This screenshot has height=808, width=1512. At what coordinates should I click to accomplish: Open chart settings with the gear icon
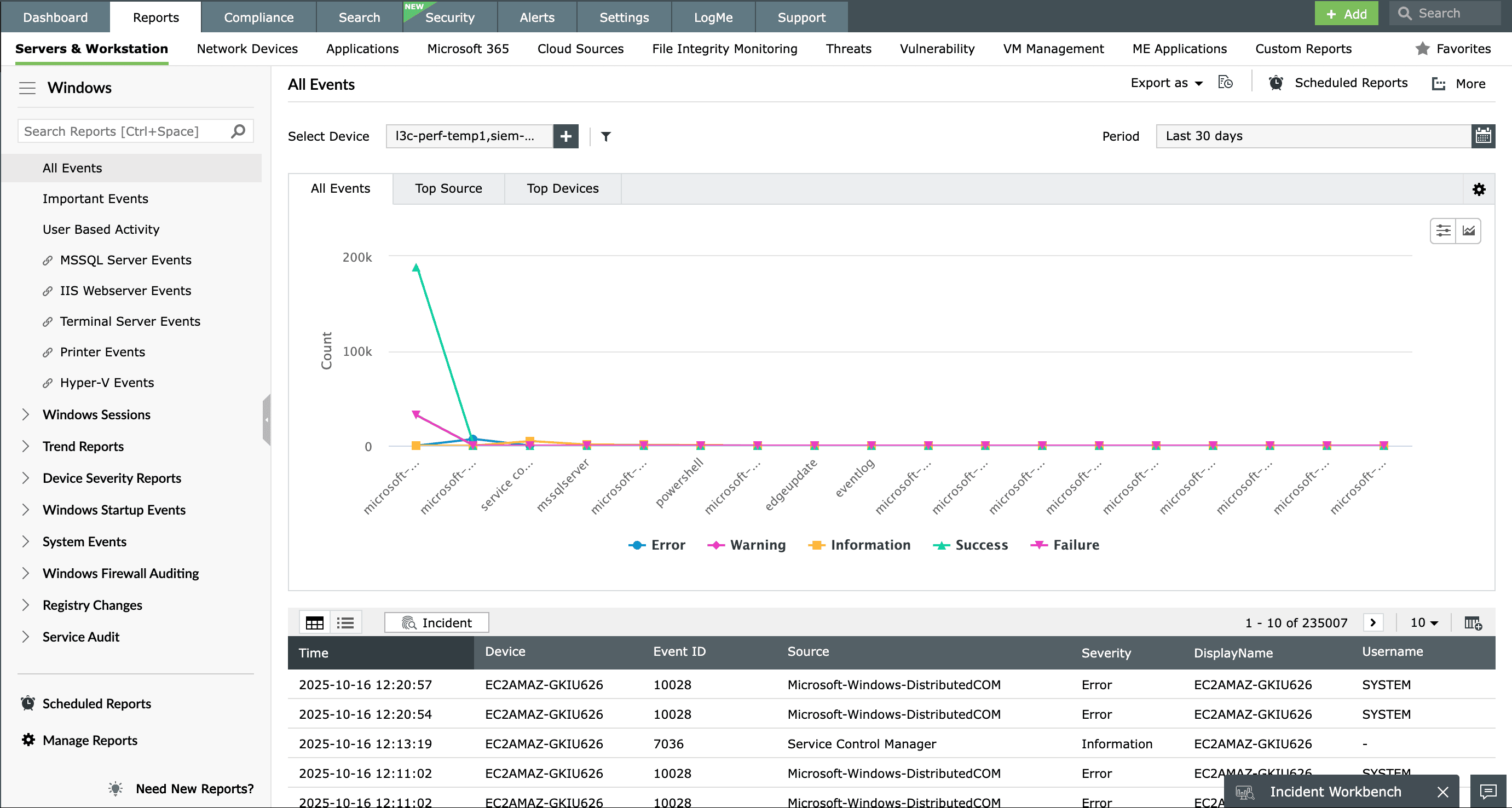point(1479,189)
